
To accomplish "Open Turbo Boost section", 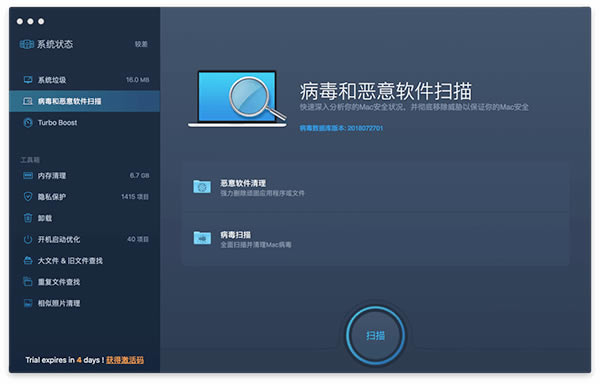I will (x=84, y=123).
